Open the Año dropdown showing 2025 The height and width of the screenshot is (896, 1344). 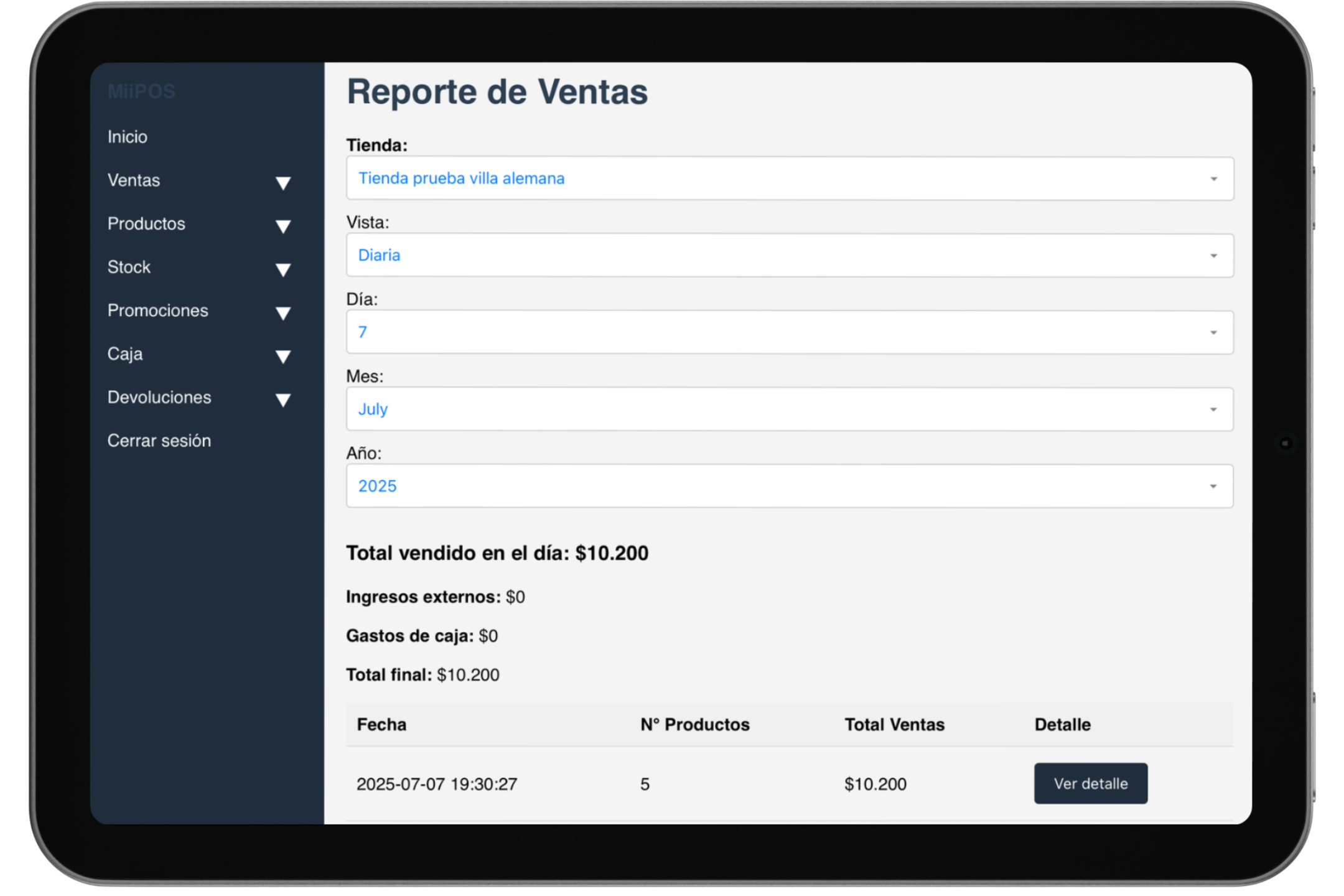[x=789, y=486]
